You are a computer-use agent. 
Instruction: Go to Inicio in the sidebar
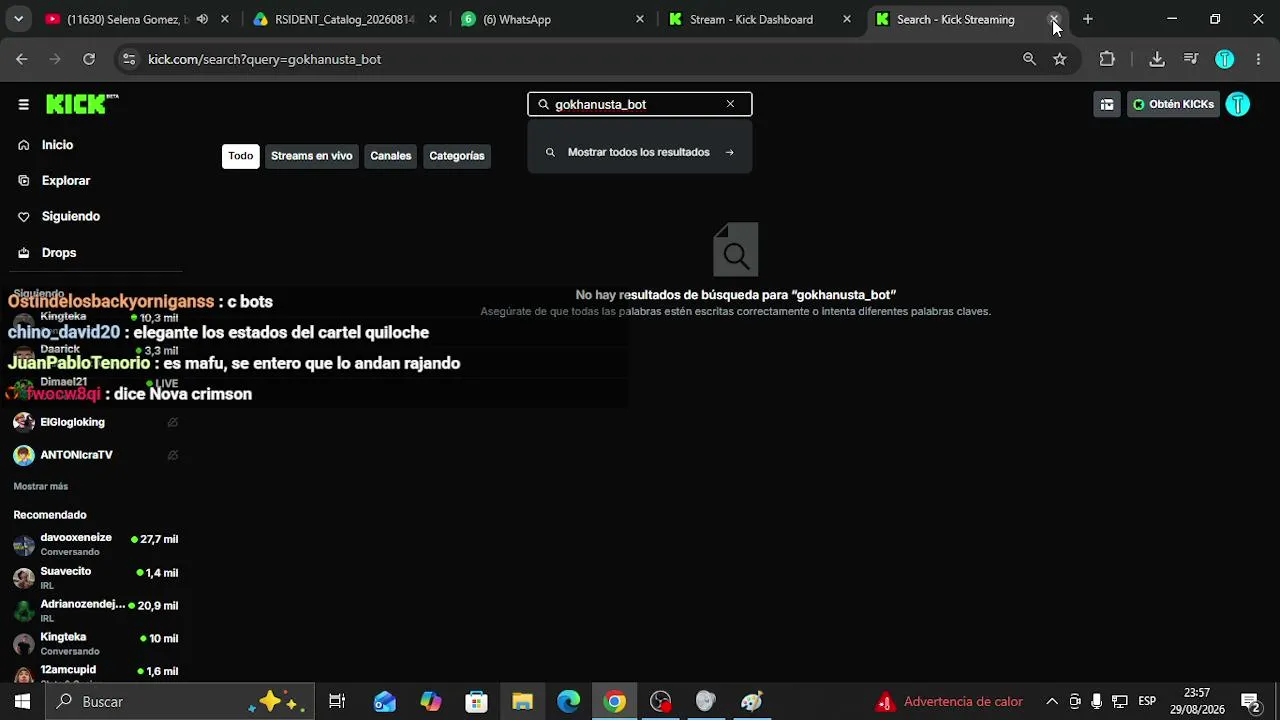(x=57, y=145)
